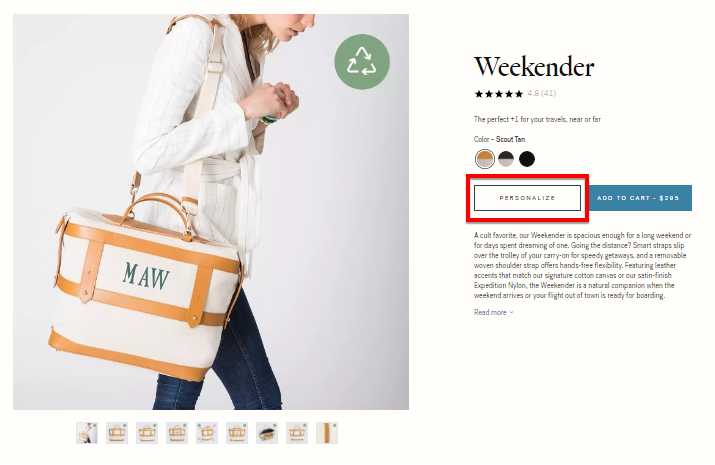Show the open bag interior thumbnail
The image size is (715, 465).
point(267,433)
